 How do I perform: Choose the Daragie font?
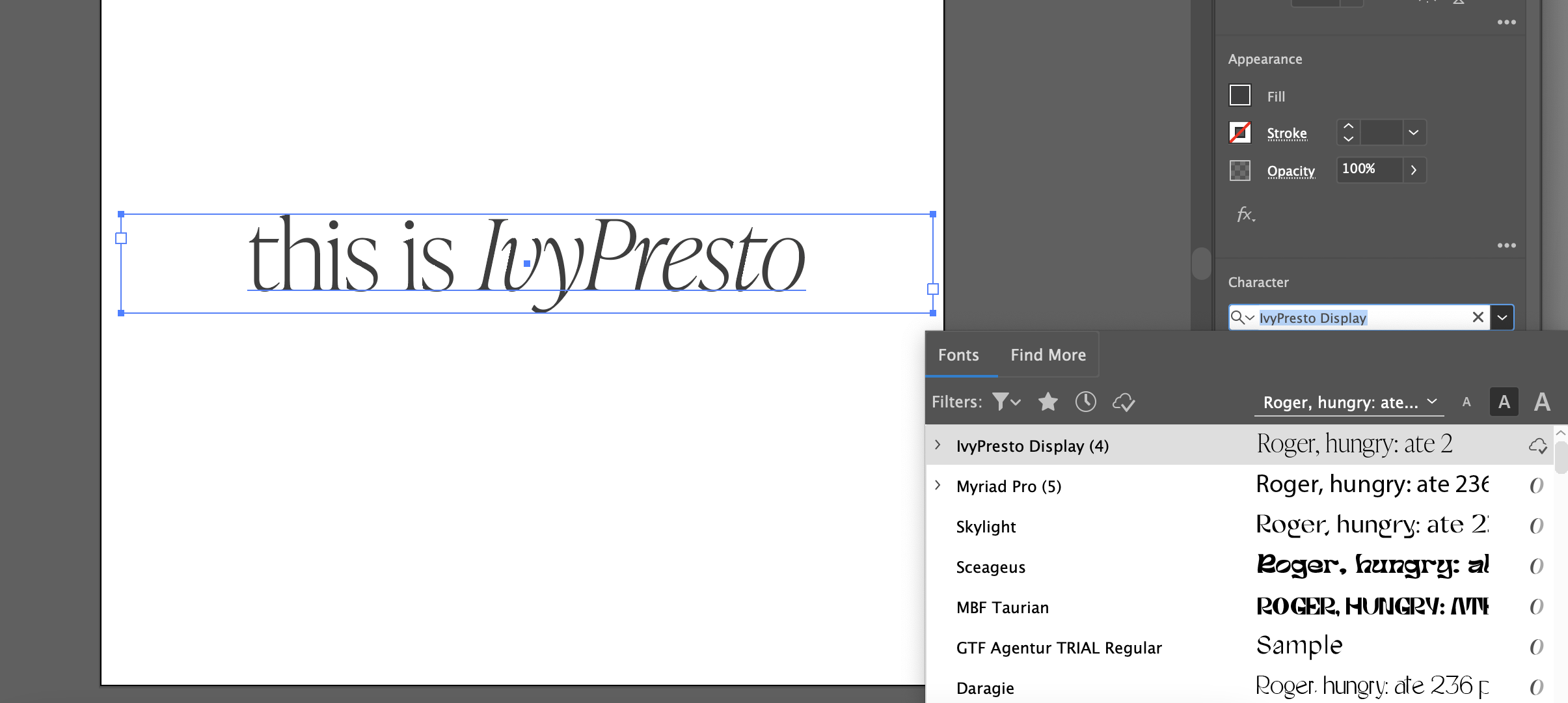(x=1239, y=687)
